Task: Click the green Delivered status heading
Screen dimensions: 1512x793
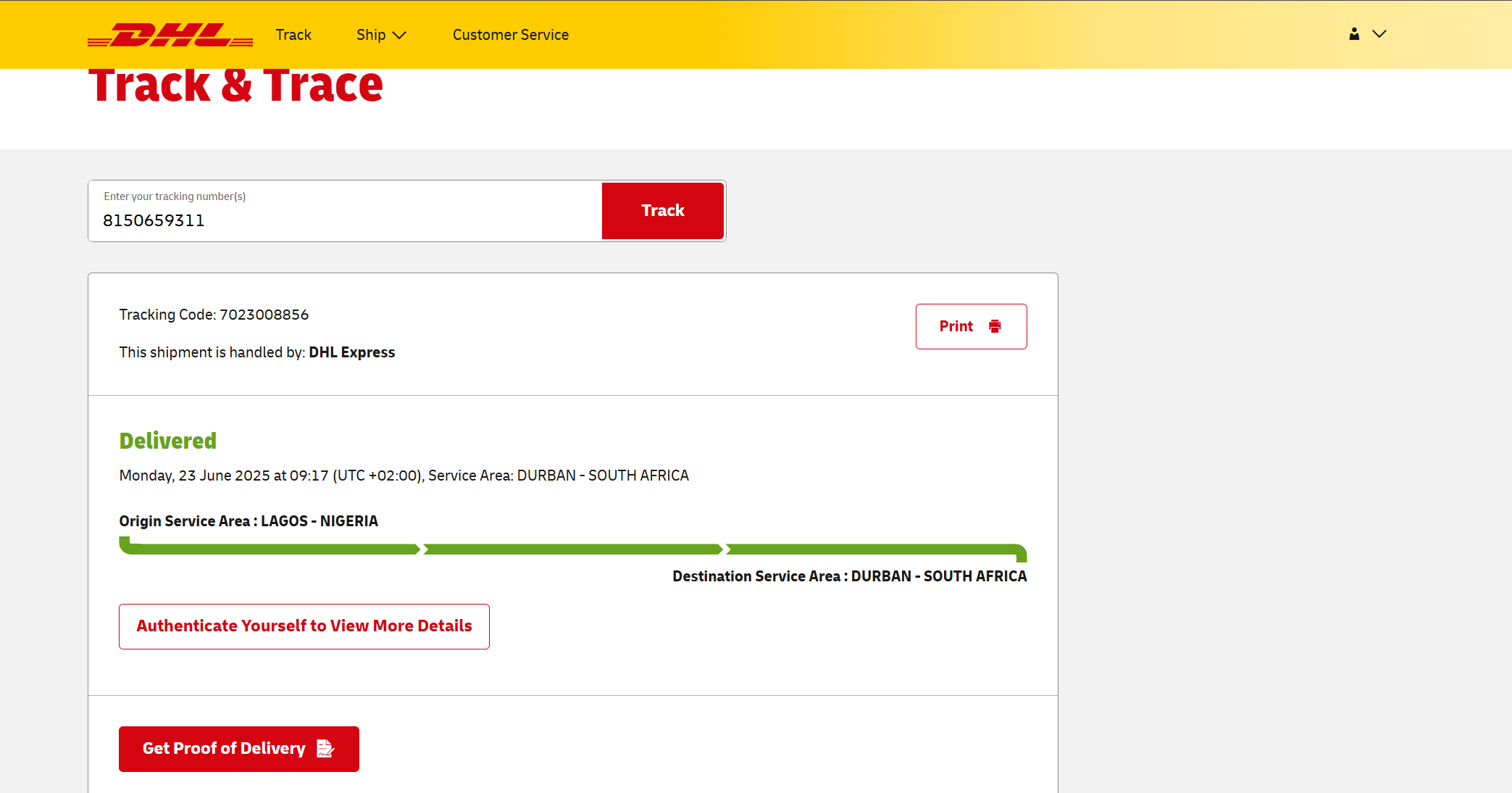Action: click(168, 441)
